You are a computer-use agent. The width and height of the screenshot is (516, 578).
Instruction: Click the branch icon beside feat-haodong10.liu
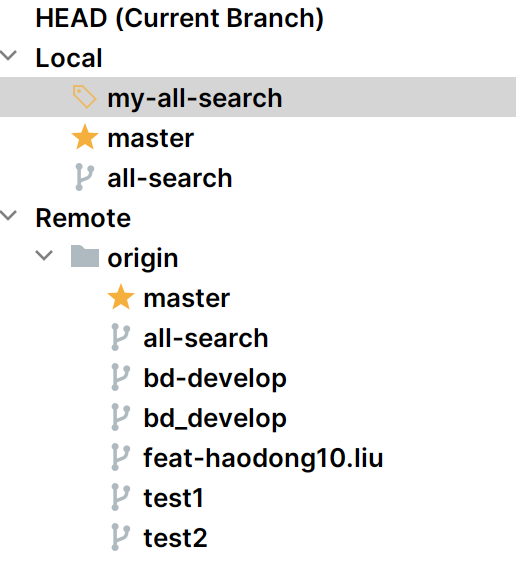[120, 457]
